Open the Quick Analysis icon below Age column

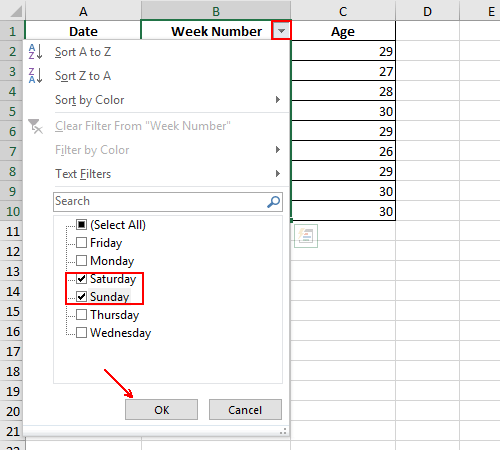click(306, 236)
